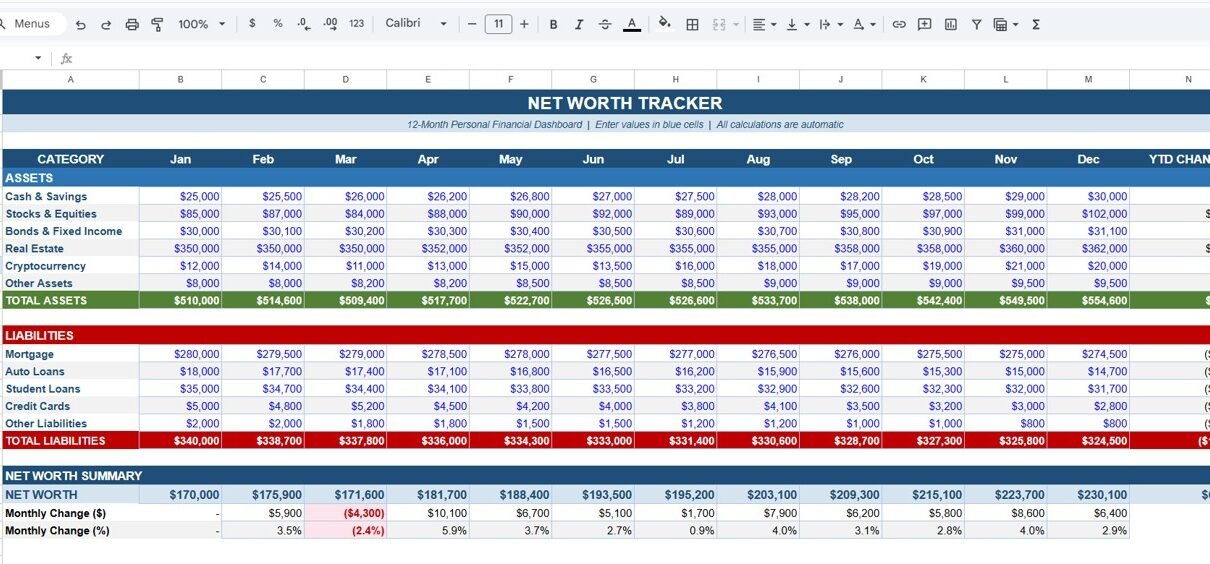Open horizontal align dropdown

[x=764, y=24]
